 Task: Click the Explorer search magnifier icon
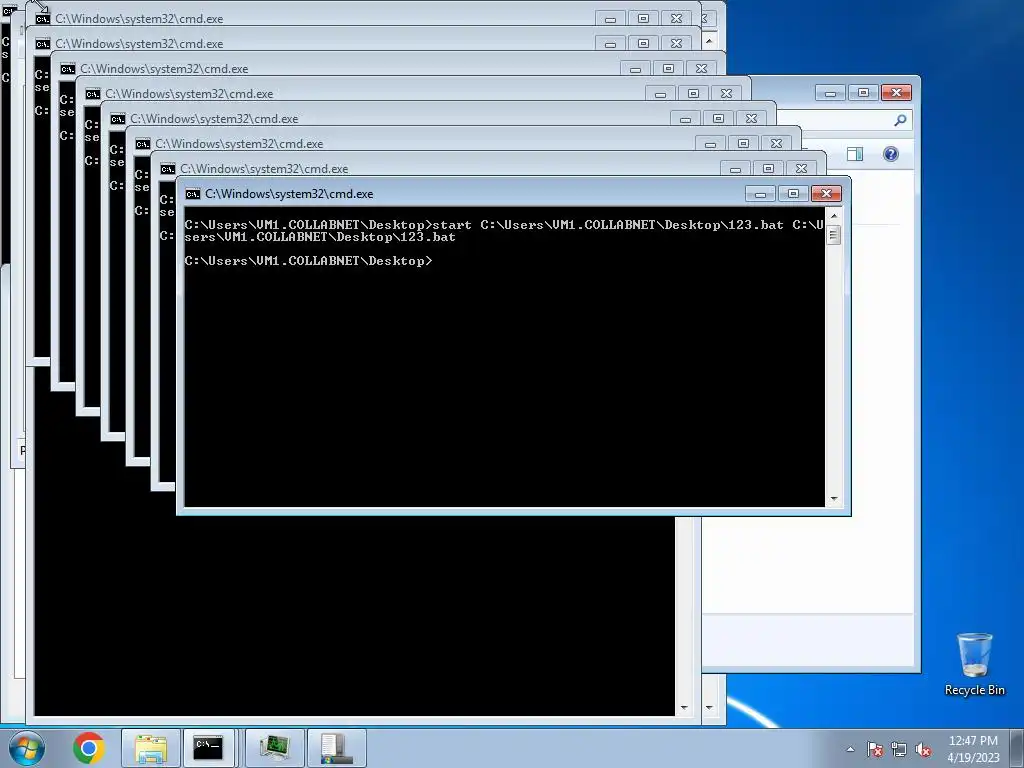click(x=900, y=120)
